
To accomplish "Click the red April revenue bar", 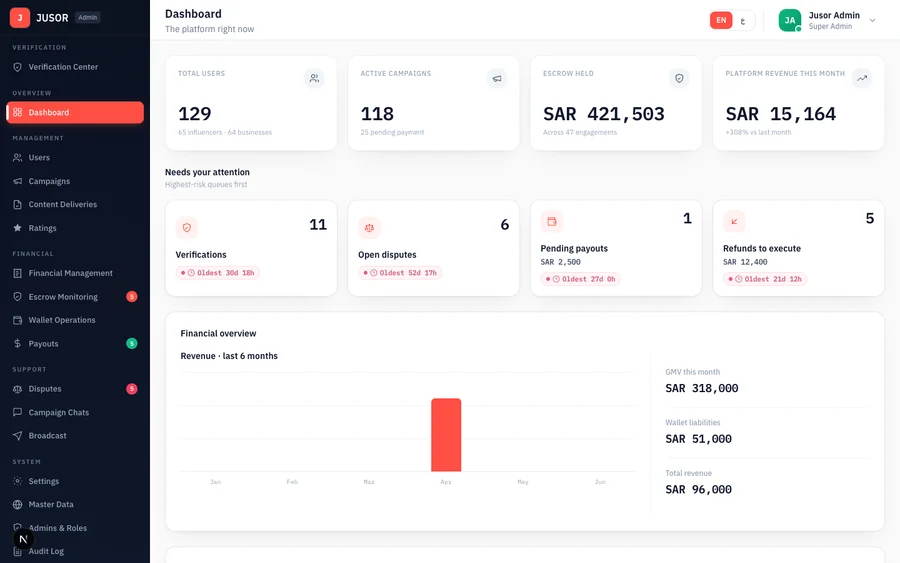I will click(x=446, y=435).
